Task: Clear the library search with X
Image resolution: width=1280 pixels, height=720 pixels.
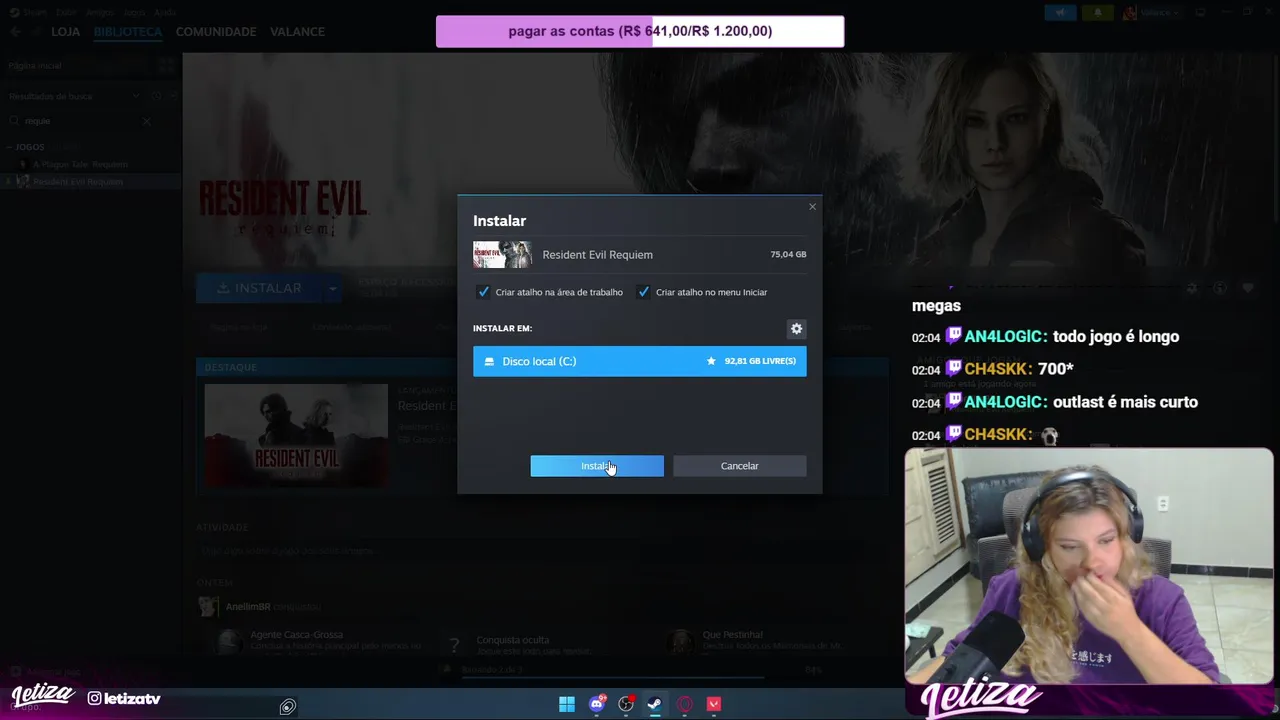Action: 146,121
